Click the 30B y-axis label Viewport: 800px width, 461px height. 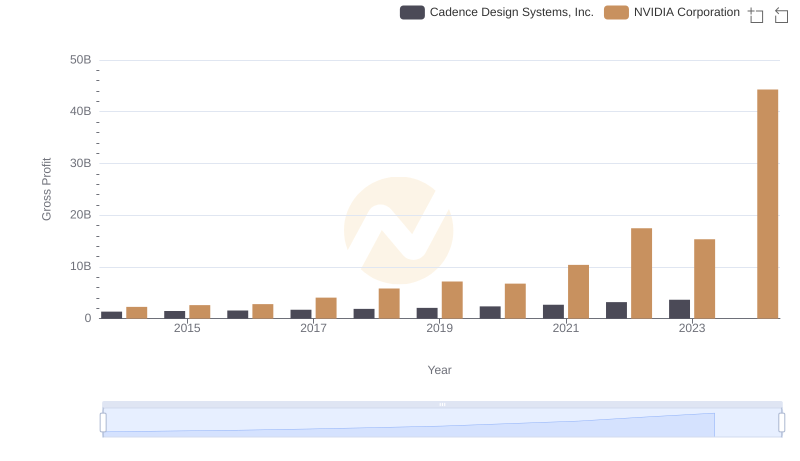pyautogui.click(x=81, y=163)
